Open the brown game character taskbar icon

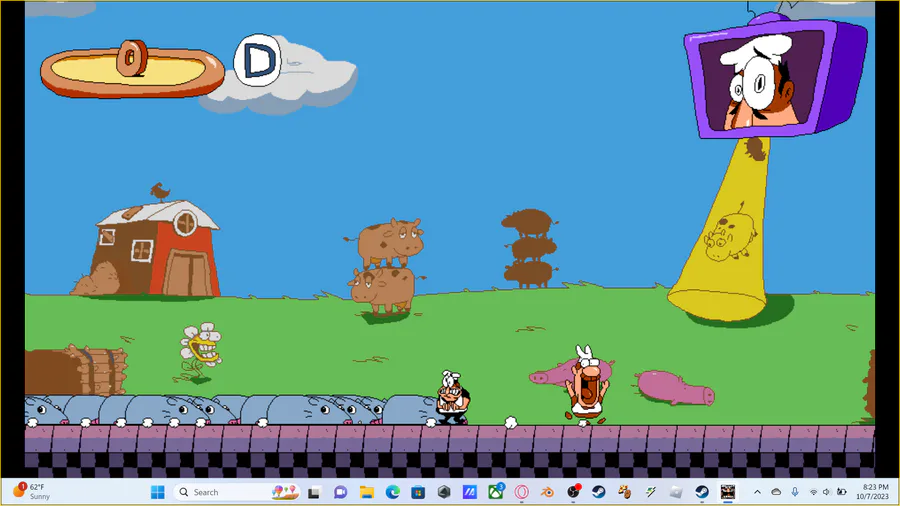coord(624,492)
